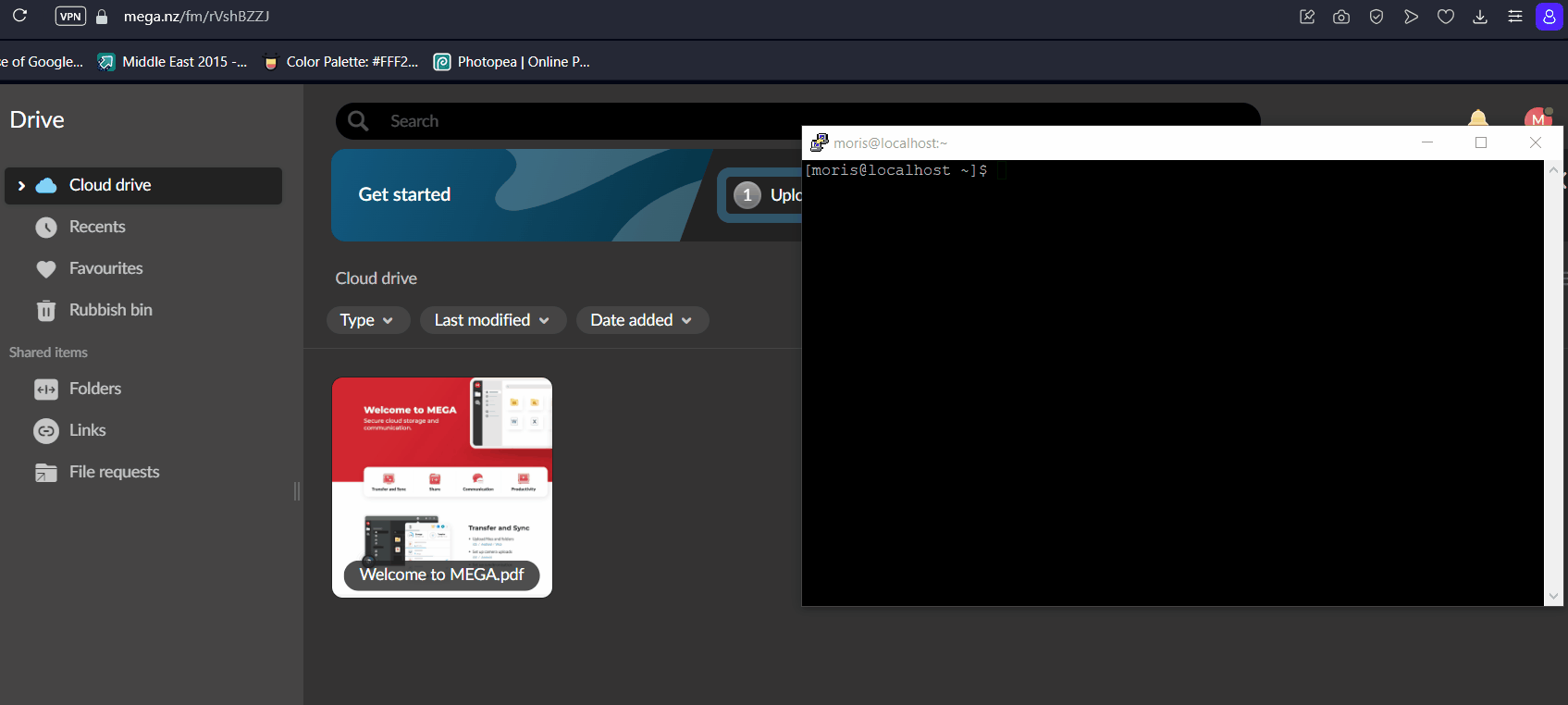This screenshot has height=705, width=1568.
Task: Open the Type filter dropdown
Action: tap(368, 320)
